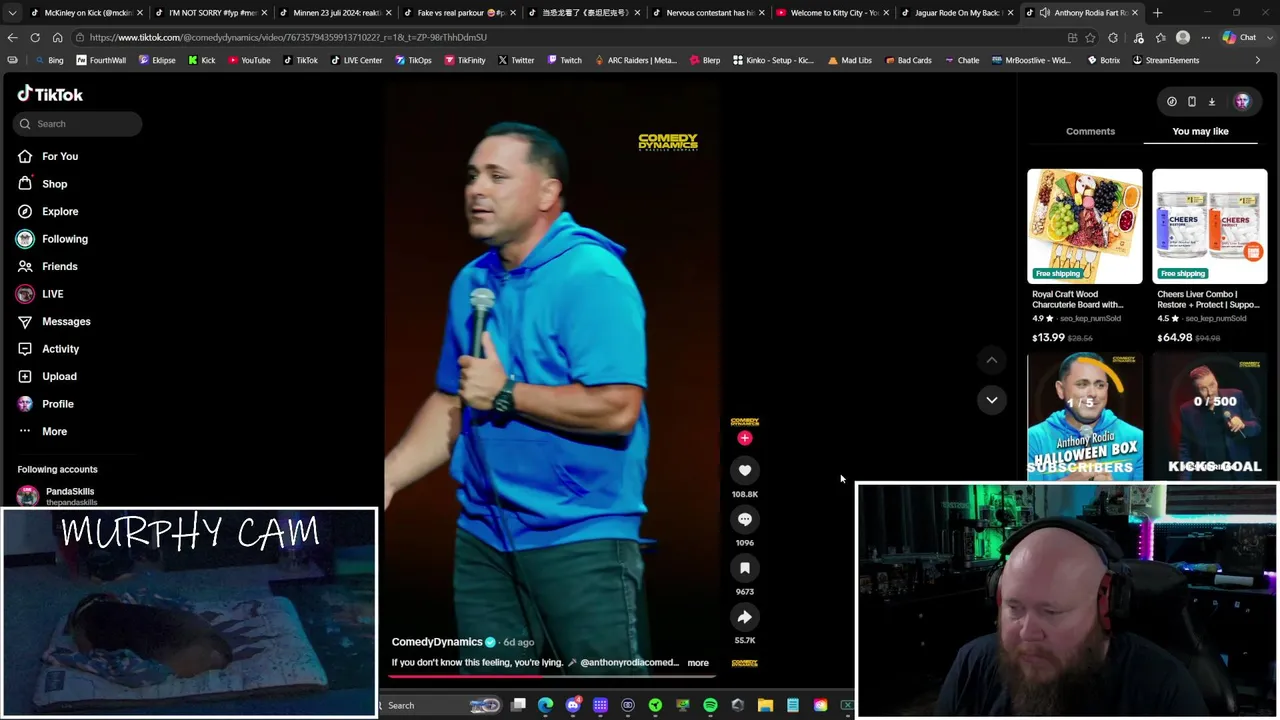The width and height of the screenshot is (1280, 720).
Task: Open Spotify from the taskbar
Action: point(710,705)
